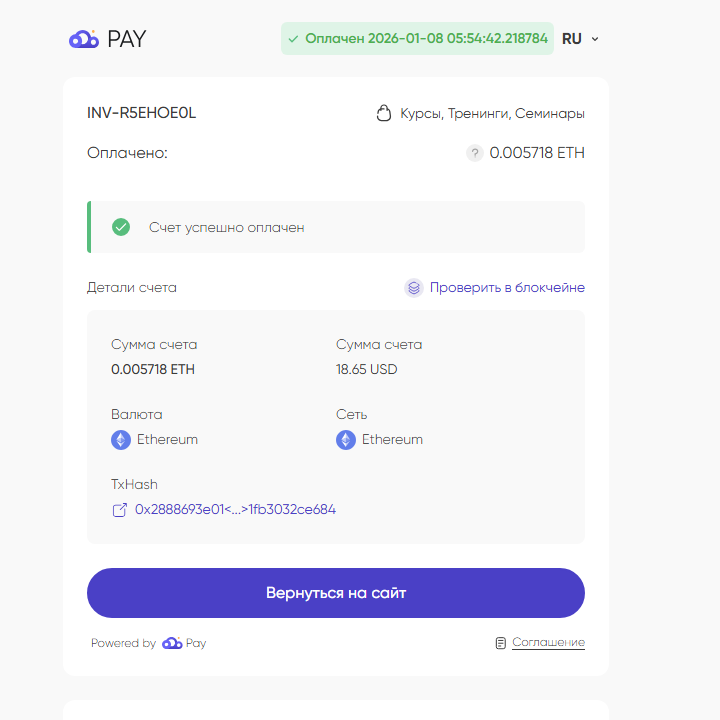This screenshot has width=720, height=720.
Task: Click the Ethereum icon under Сеть
Action: coord(346,440)
